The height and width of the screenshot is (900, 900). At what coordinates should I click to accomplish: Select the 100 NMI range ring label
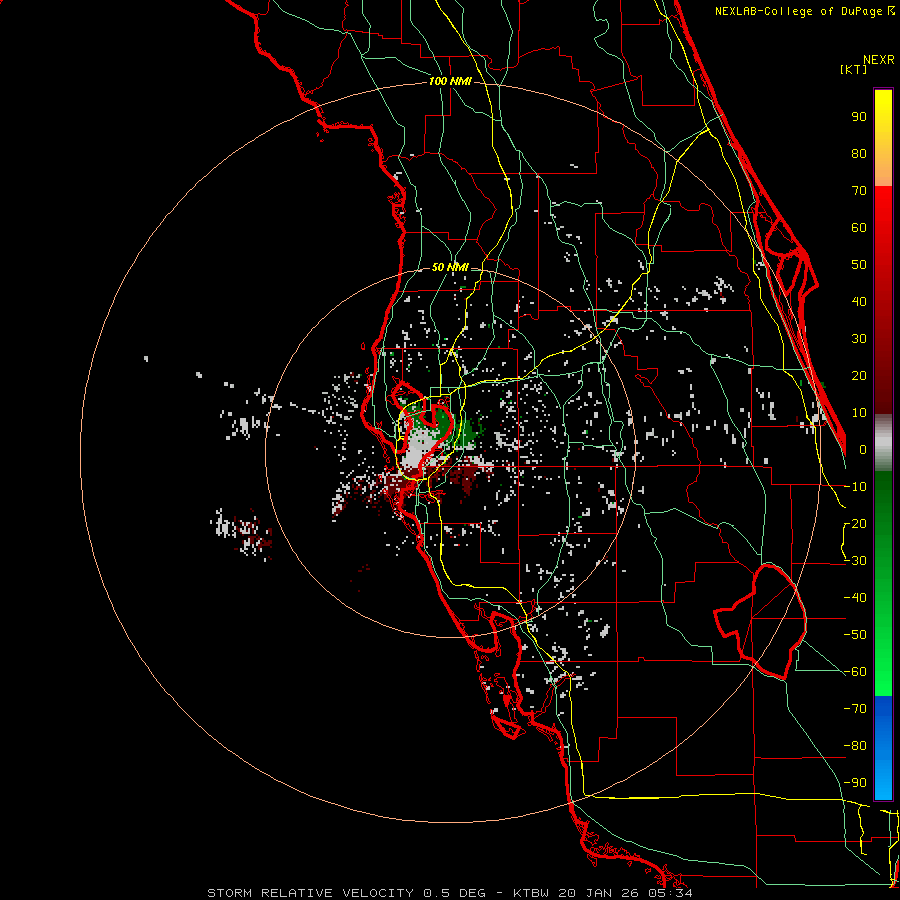pos(450,82)
